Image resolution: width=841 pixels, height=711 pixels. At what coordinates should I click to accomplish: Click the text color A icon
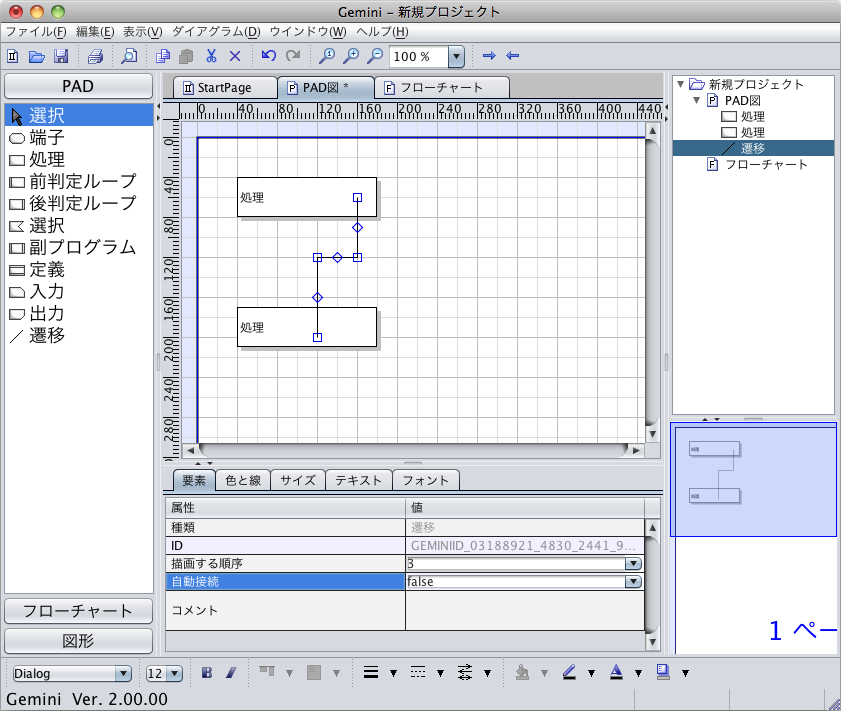point(616,672)
